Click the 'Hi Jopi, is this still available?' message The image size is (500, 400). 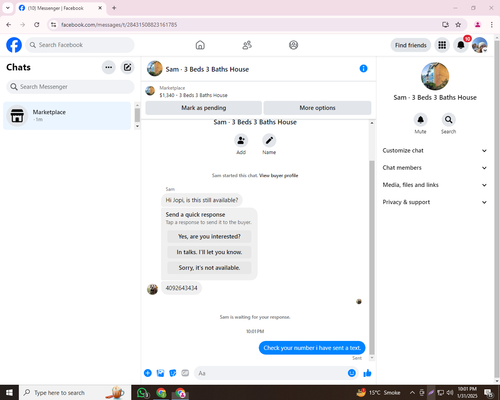(202, 200)
